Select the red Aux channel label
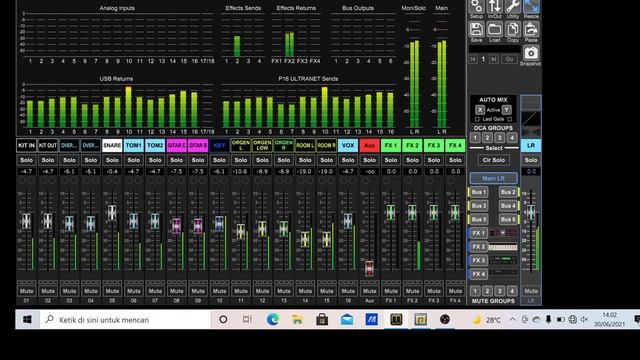The width and height of the screenshot is (640, 360). coord(369,145)
